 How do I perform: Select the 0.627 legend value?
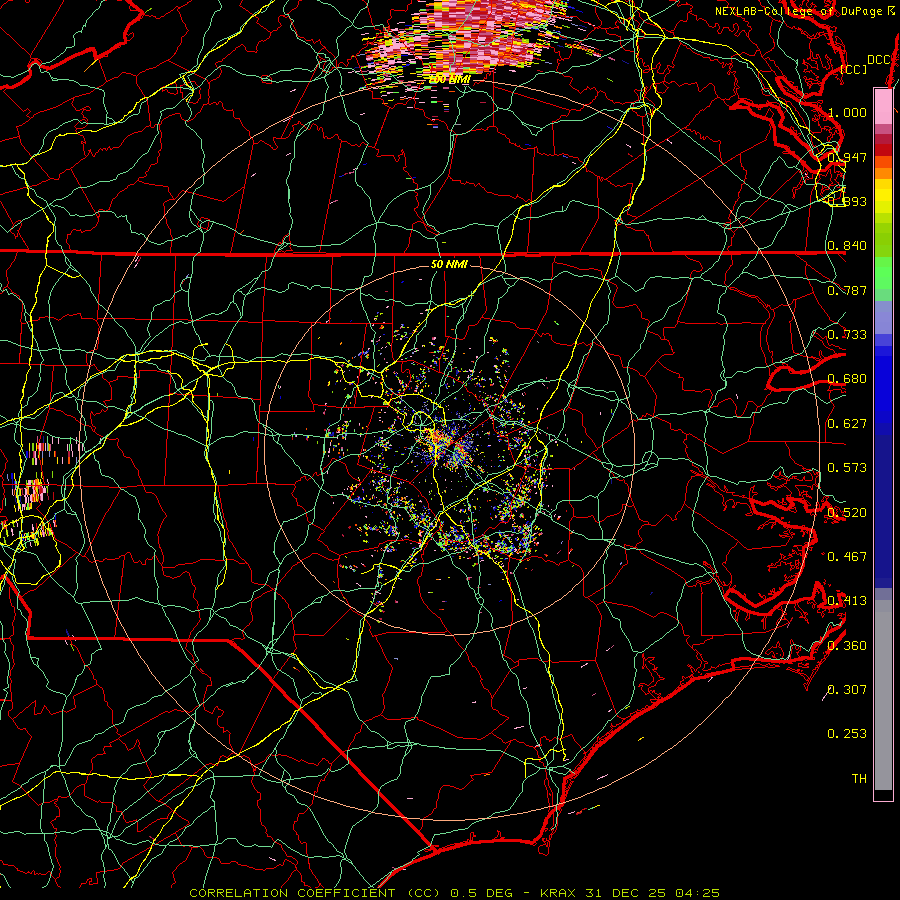click(847, 424)
